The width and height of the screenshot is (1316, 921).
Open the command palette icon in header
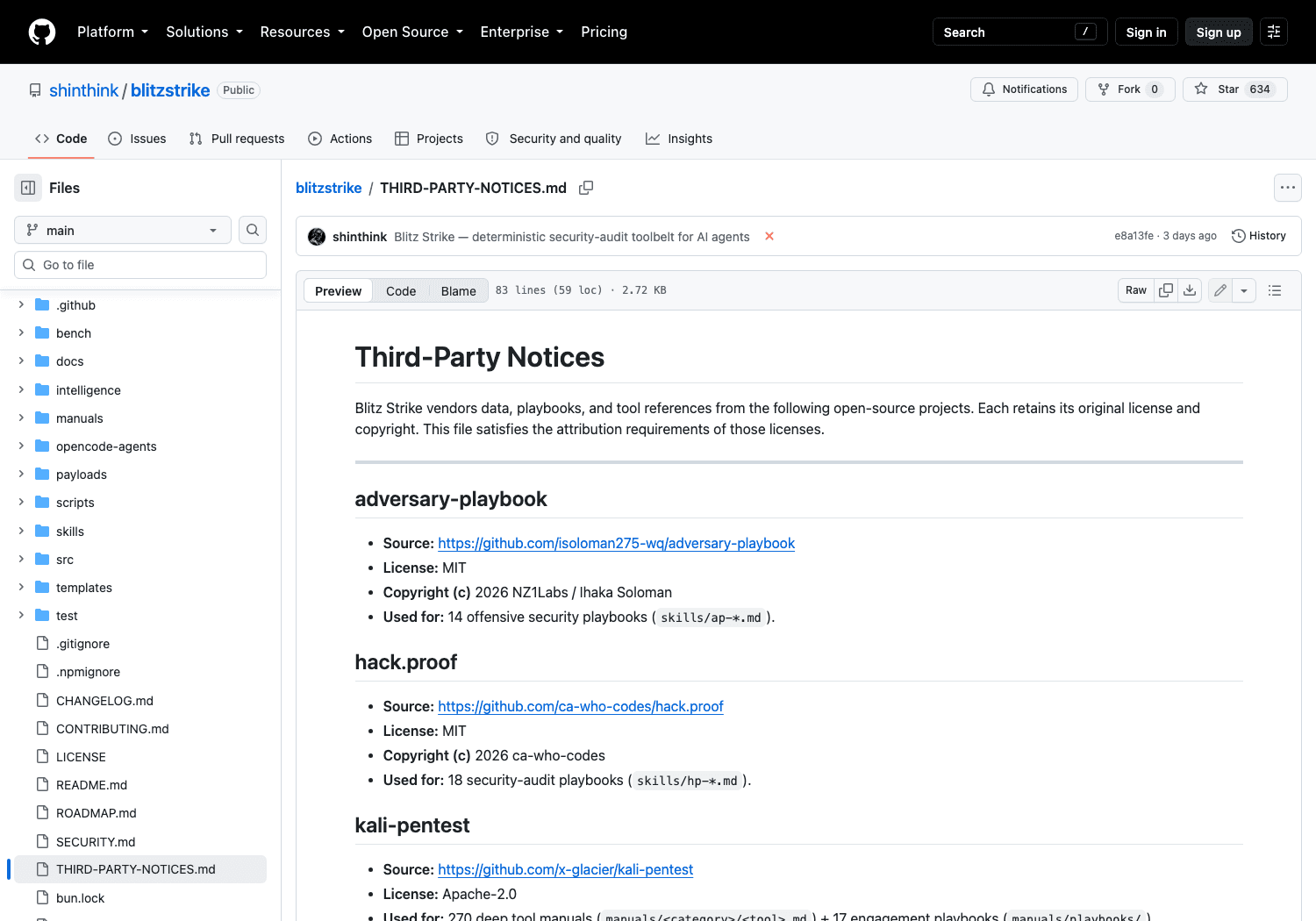pyautogui.click(x=1274, y=32)
